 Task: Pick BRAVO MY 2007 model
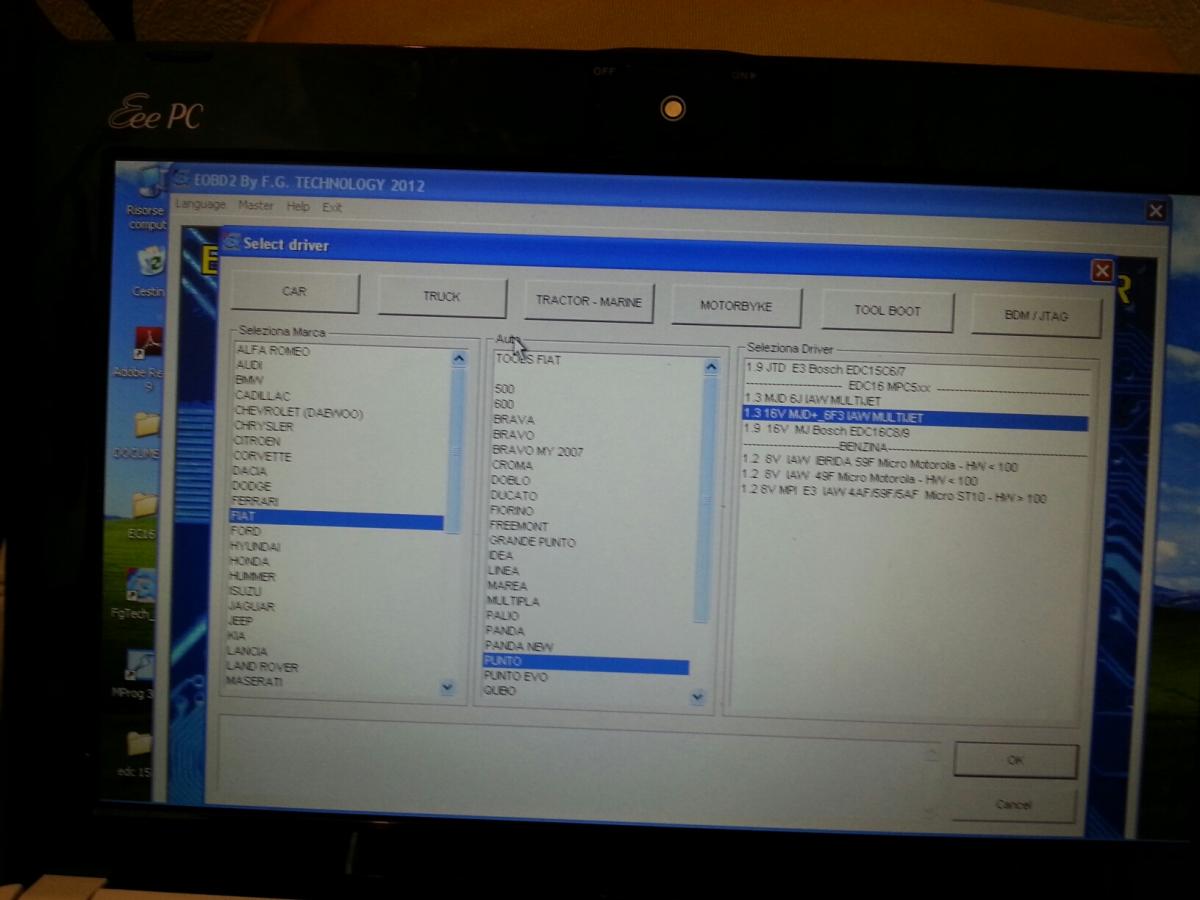537,451
